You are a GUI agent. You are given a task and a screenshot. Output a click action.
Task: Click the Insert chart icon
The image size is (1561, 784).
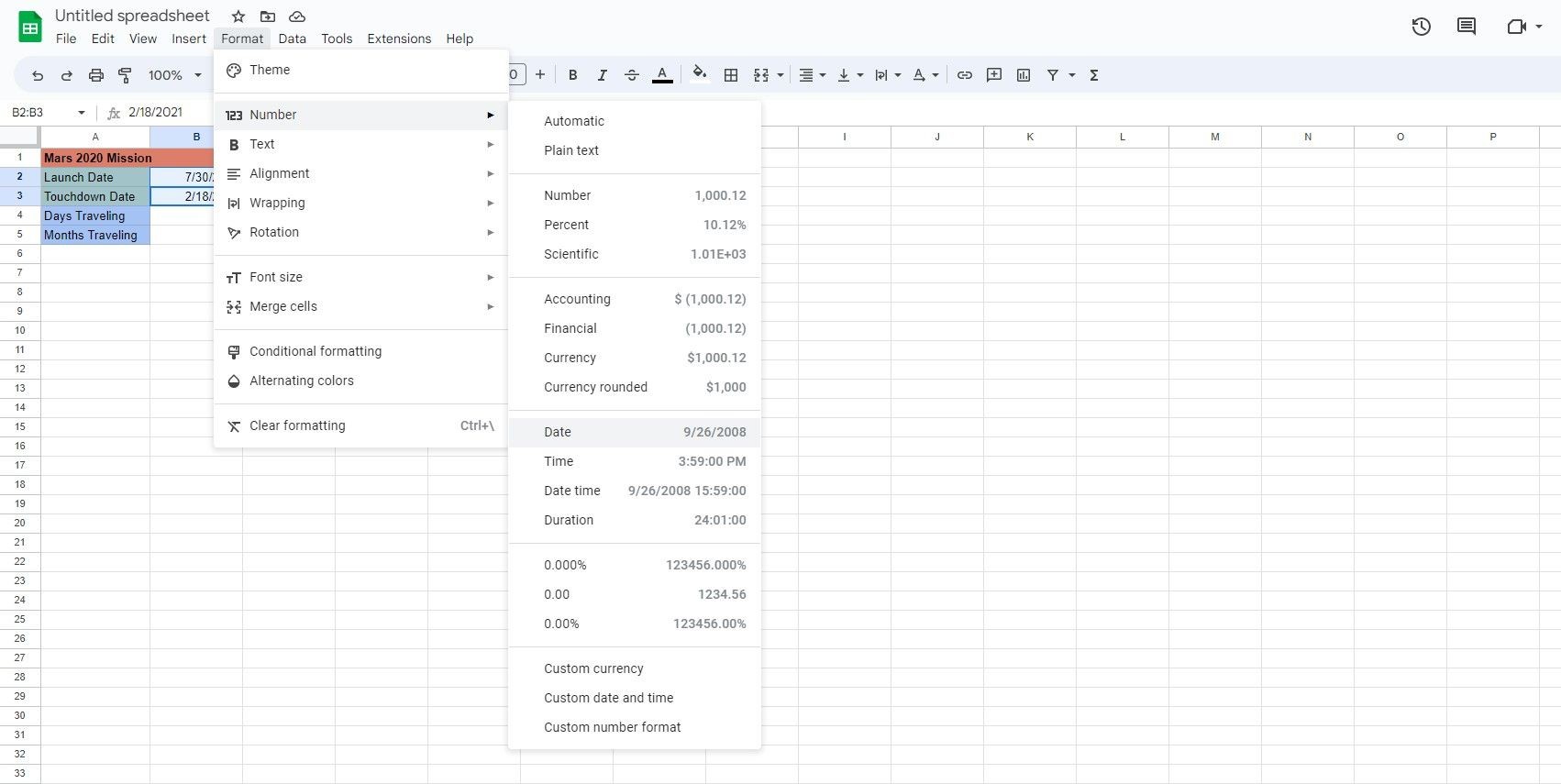(1024, 75)
